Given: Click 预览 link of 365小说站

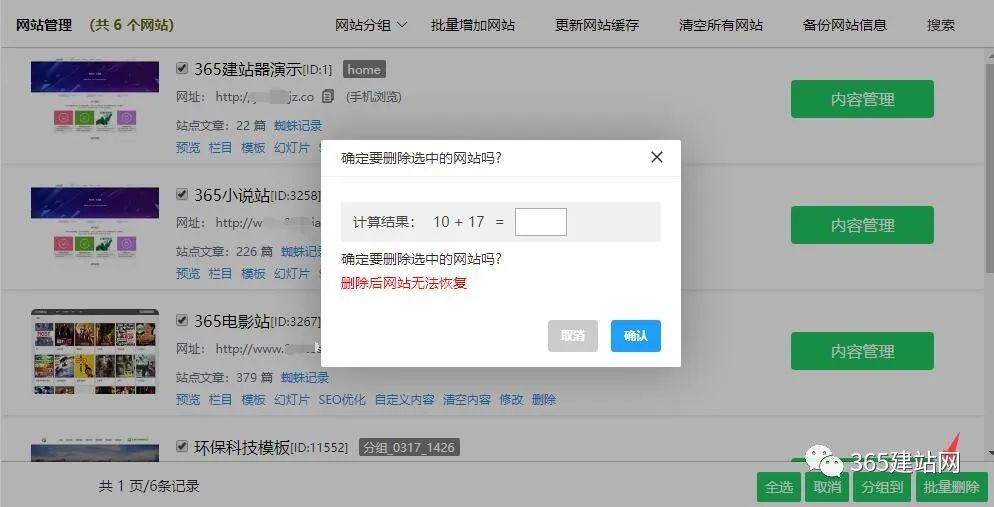Looking at the screenshot, I should point(188,274).
